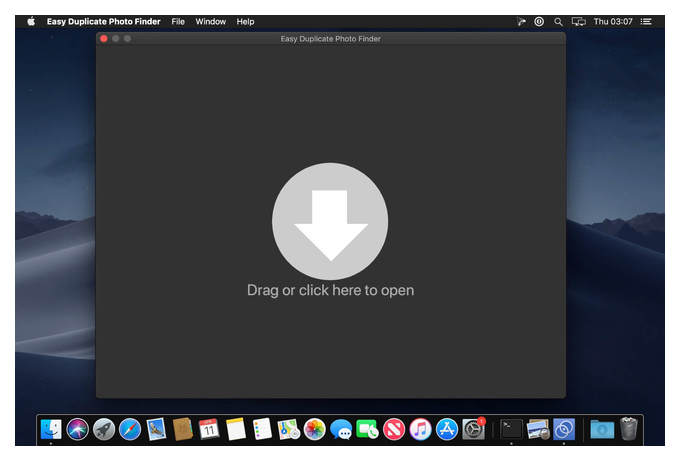Open Notes from the Dock
This screenshot has height=461, width=680.
point(235,429)
